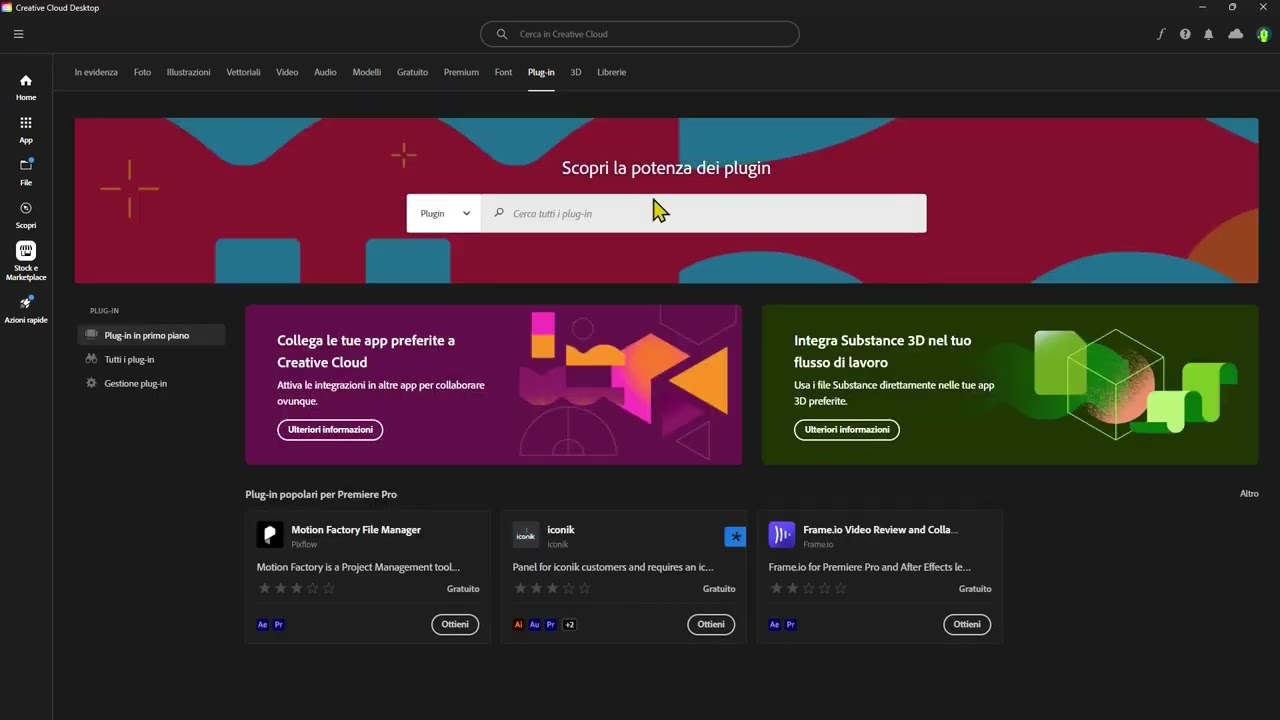The height and width of the screenshot is (720, 1280).
Task: Open the notifications bell icon
Action: 1208,34
